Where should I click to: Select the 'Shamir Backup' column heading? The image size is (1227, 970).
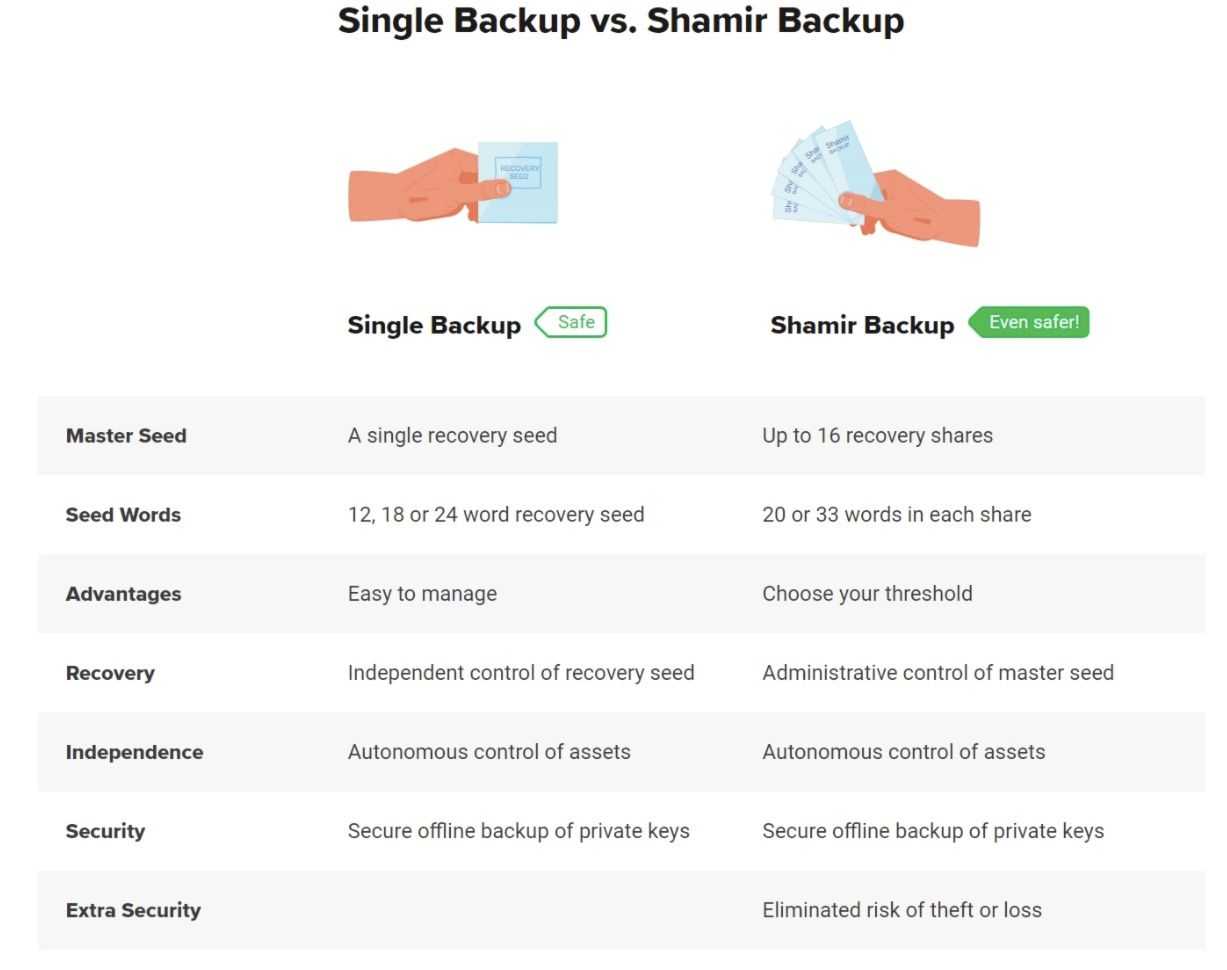[x=862, y=325]
